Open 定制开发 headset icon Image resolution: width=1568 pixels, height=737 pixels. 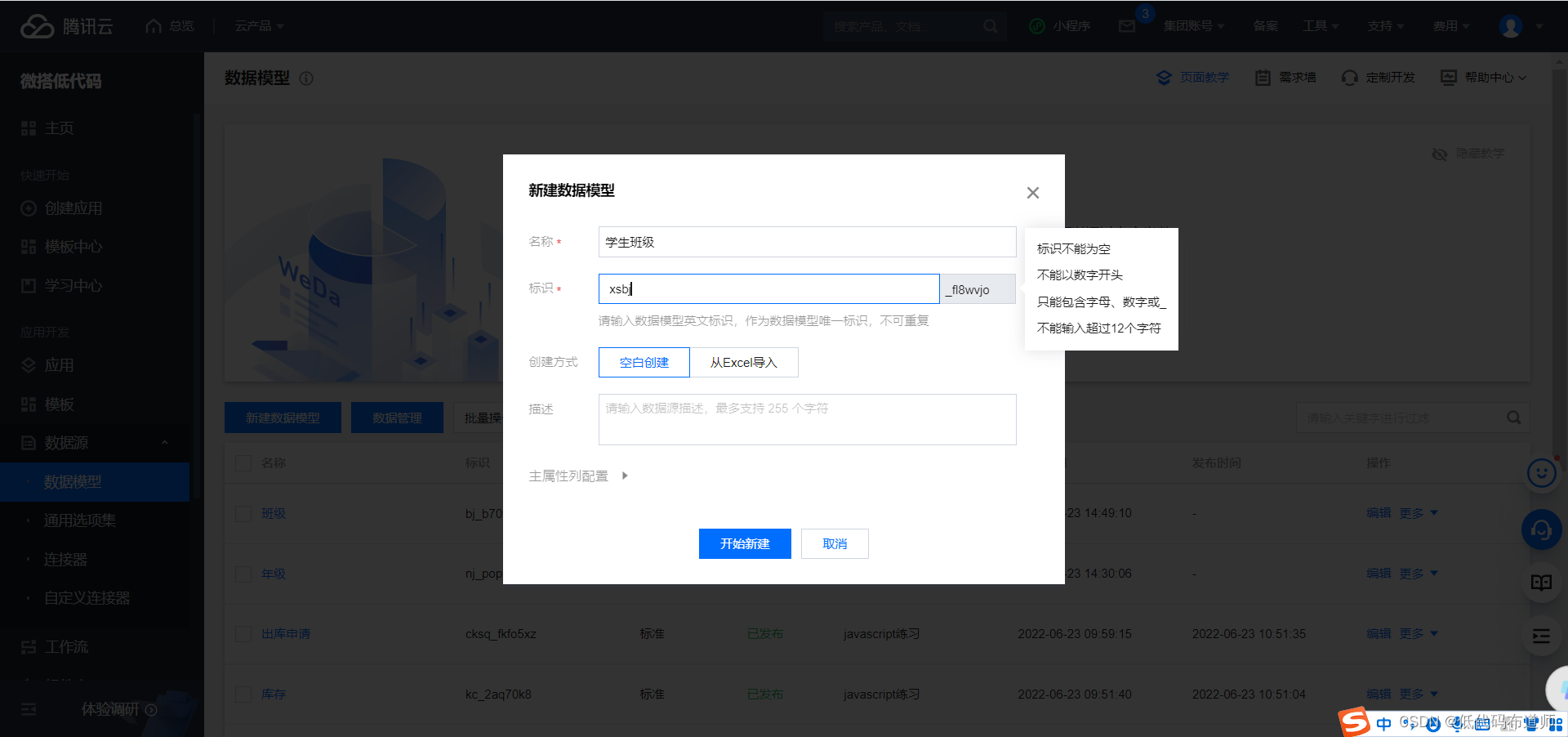(x=1350, y=78)
